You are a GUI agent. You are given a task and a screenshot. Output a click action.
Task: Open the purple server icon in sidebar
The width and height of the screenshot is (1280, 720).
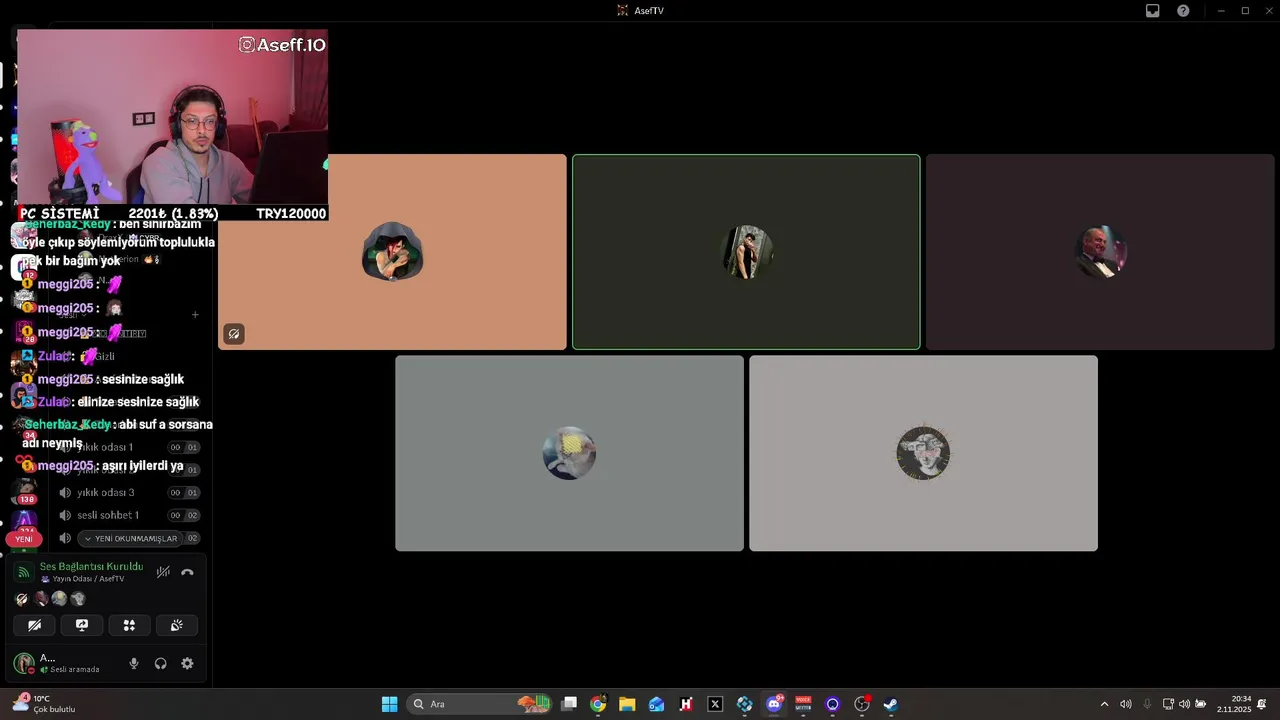click(x=25, y=521)
